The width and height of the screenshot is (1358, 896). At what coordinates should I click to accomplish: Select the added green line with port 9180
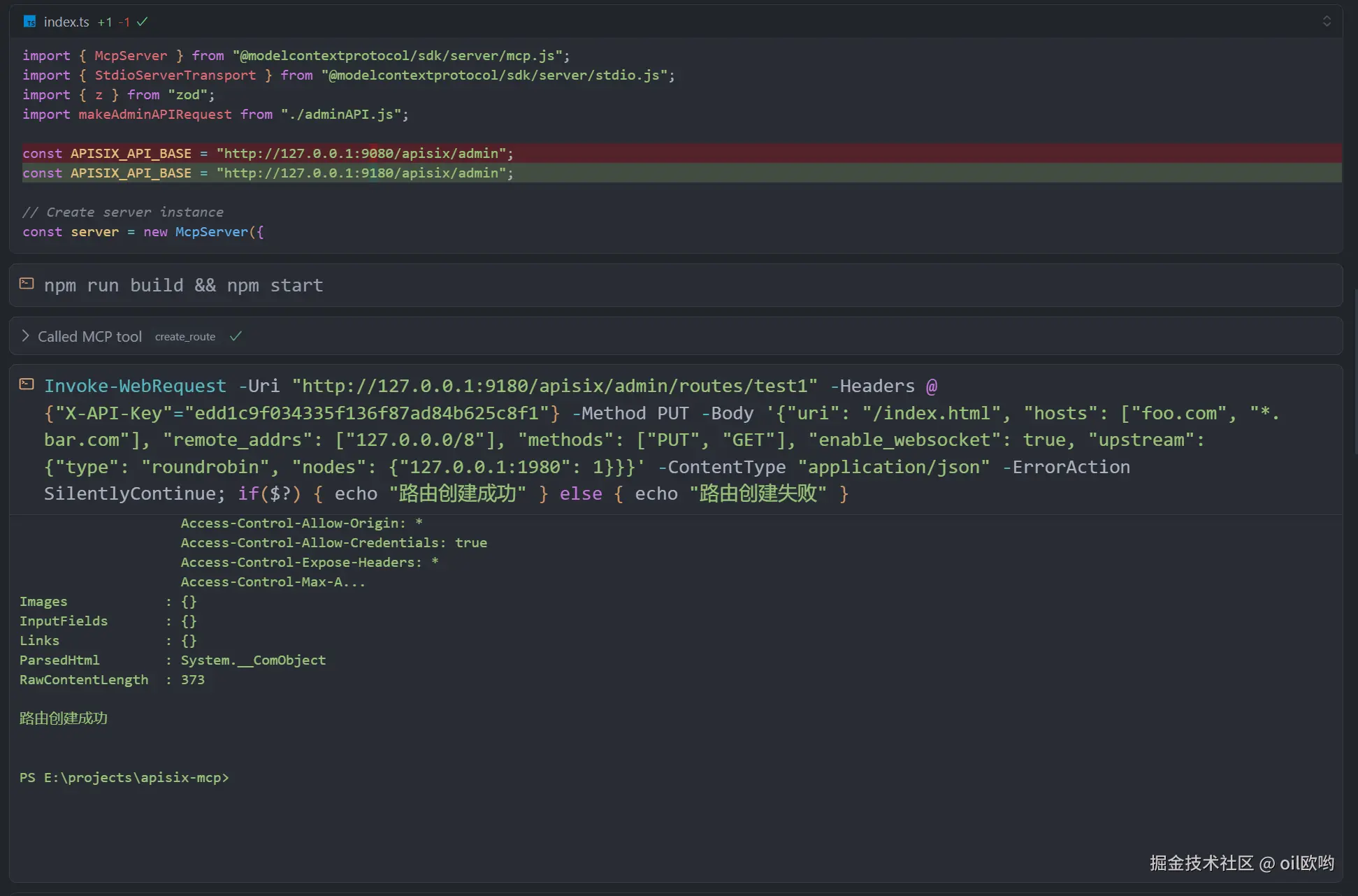(x=268, y=173)
